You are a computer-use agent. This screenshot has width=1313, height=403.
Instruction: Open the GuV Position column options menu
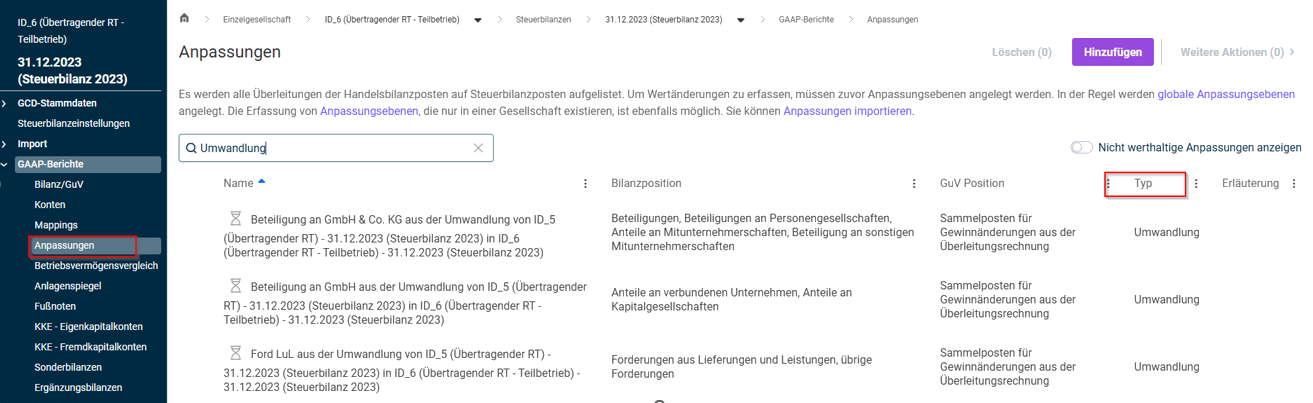pyautogui.click(x=1108, y=184)
